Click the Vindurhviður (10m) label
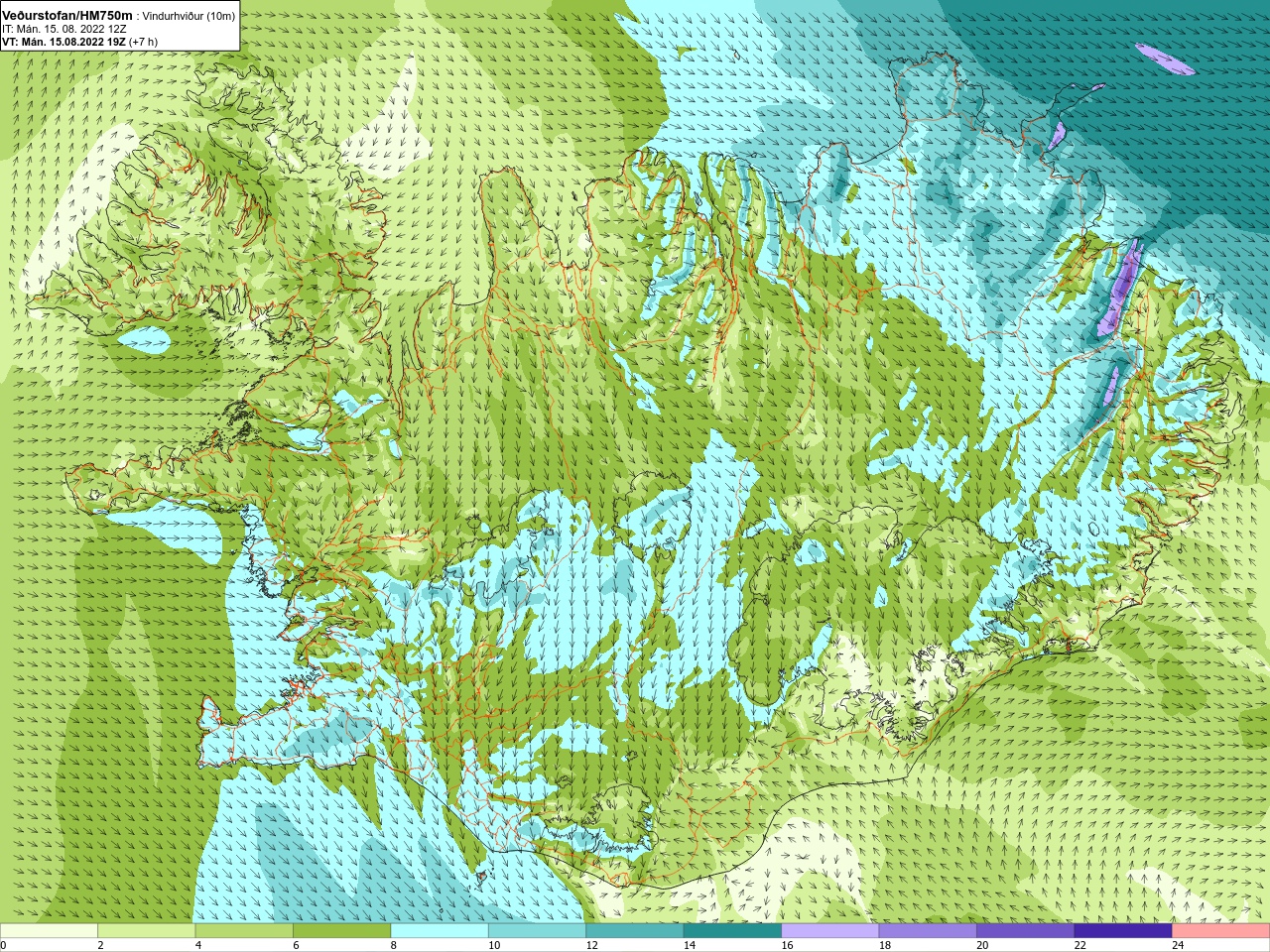The image size is (1270, 952). point(190,17)
